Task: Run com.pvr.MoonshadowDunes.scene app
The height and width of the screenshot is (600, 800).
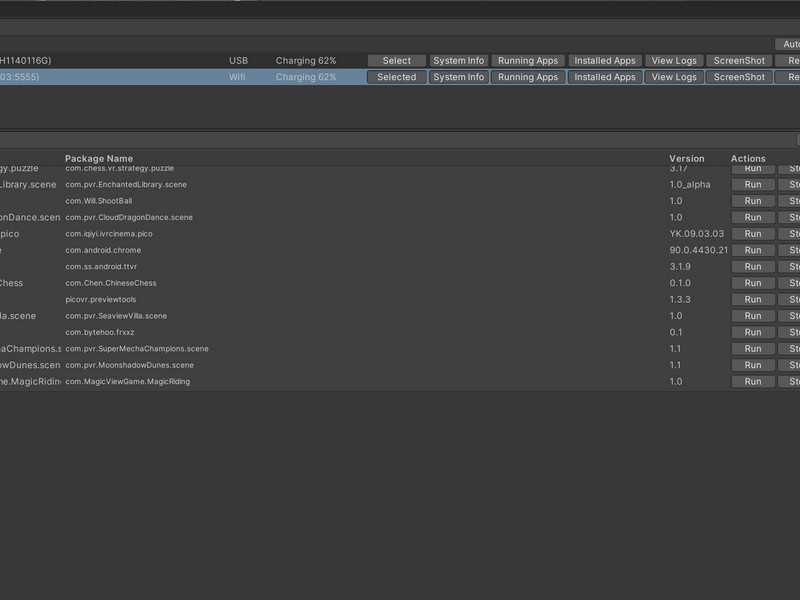Action: click(x=753, y=365)
